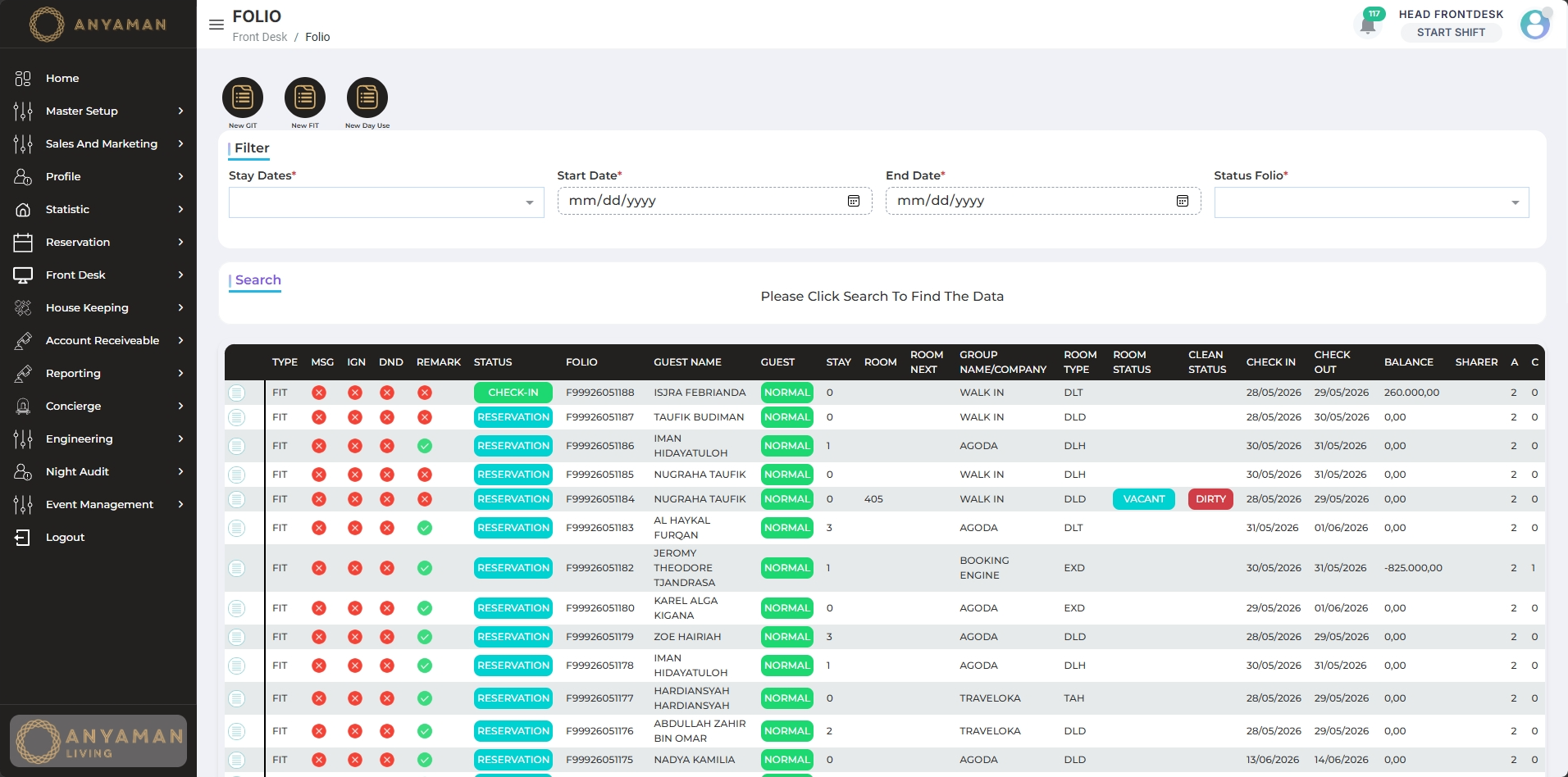The height and width of the screenshot is (777, 1568).
Task: Click the Start Date calendar picker icon
Action: tap(854, 201)
